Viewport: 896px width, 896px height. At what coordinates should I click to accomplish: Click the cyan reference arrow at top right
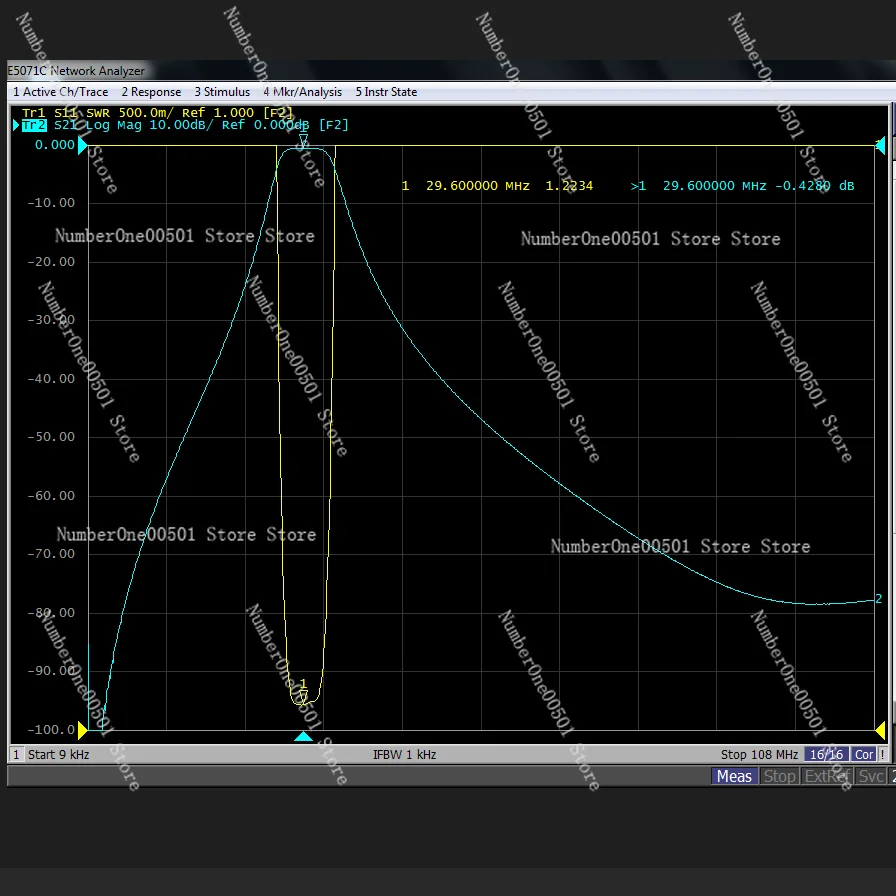(880, 146)
